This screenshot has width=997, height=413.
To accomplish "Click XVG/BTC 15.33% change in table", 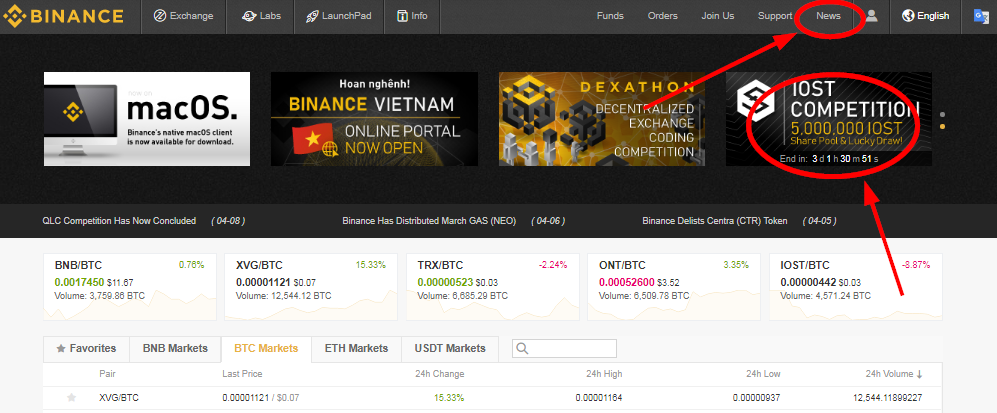I will pos(449,398).
